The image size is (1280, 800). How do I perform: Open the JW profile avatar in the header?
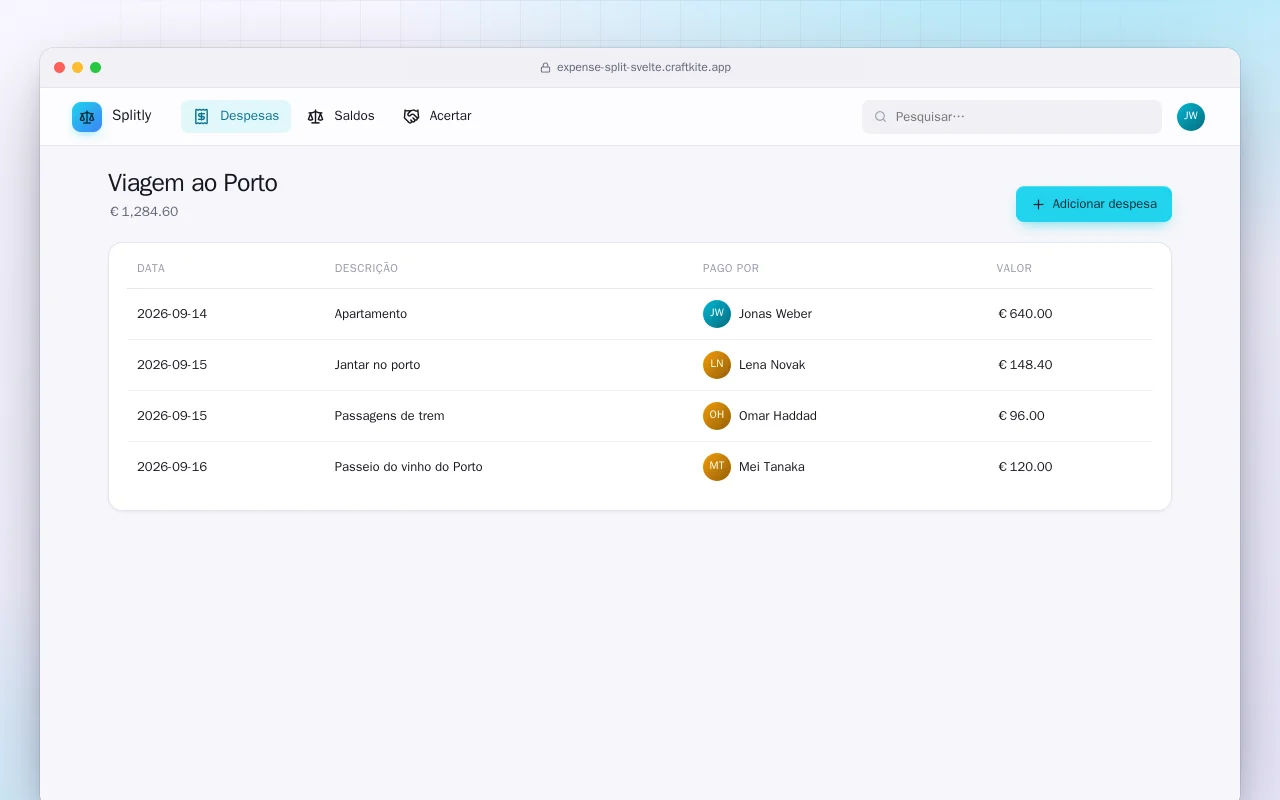pyautogui.click(x=1191, y=117)
